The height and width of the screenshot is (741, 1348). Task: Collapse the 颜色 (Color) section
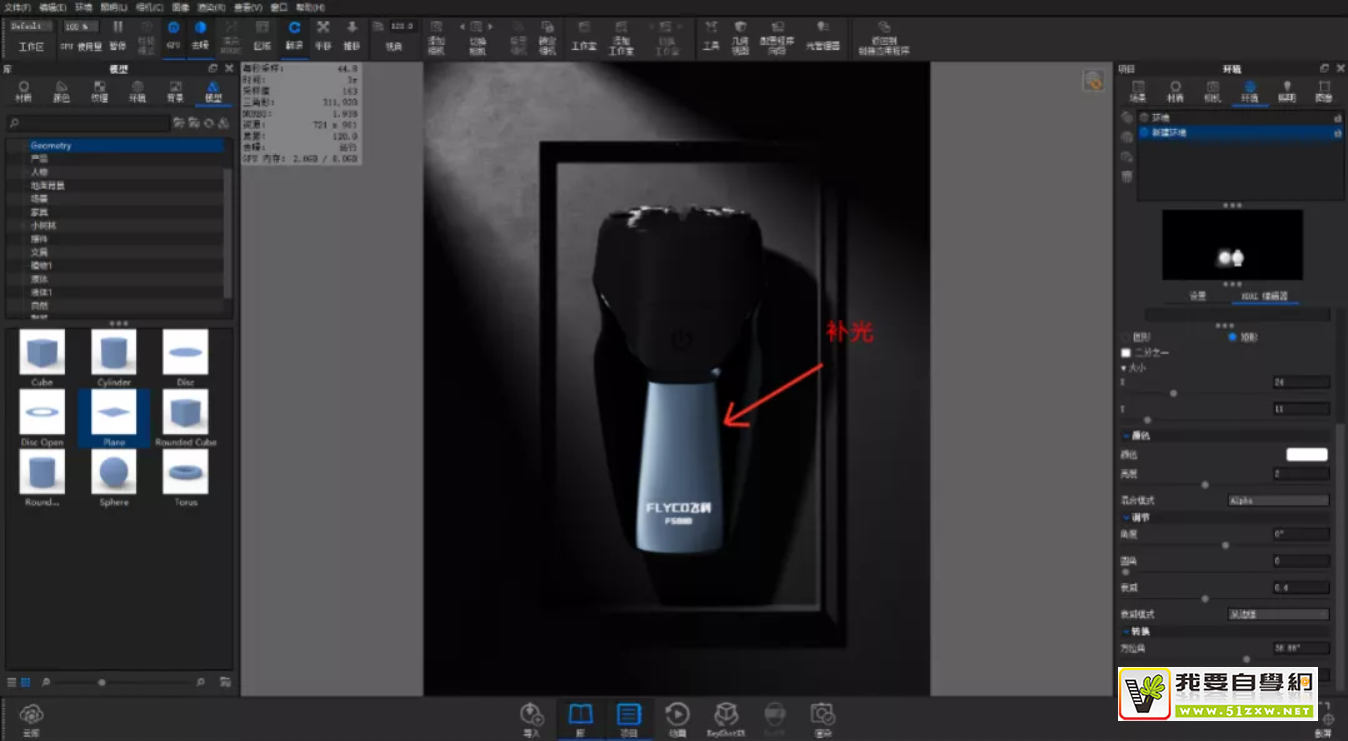[1127, 435]
